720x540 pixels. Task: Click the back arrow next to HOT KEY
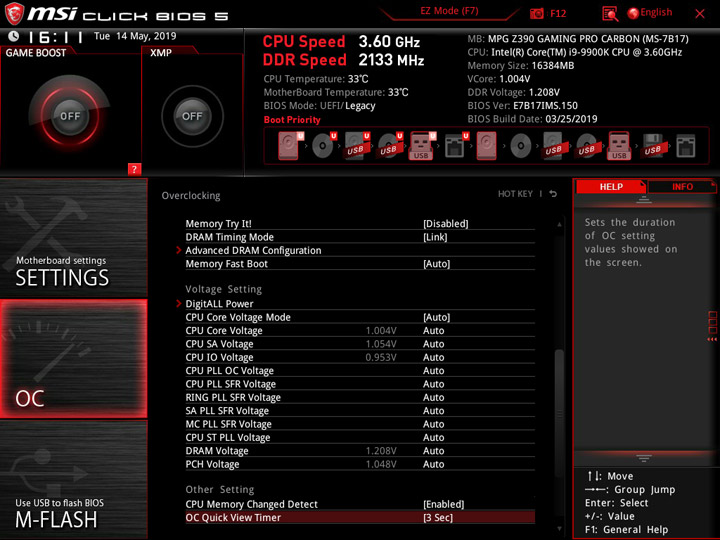[553, 194]
